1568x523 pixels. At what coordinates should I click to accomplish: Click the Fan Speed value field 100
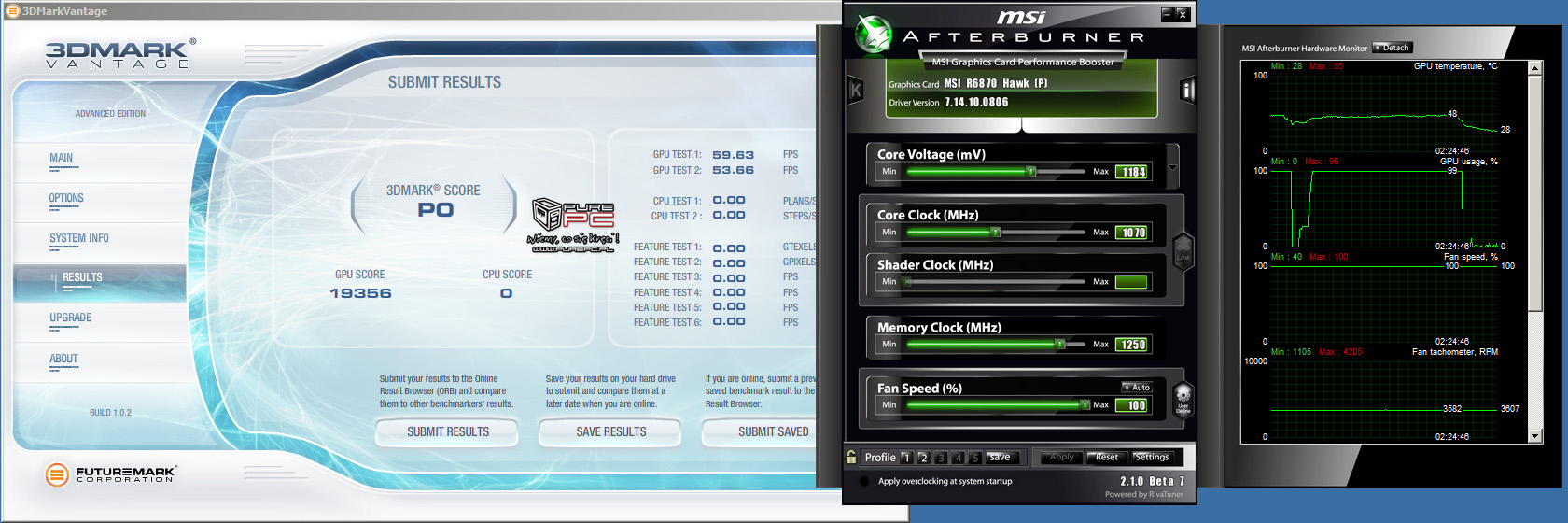pos(1133,405)
